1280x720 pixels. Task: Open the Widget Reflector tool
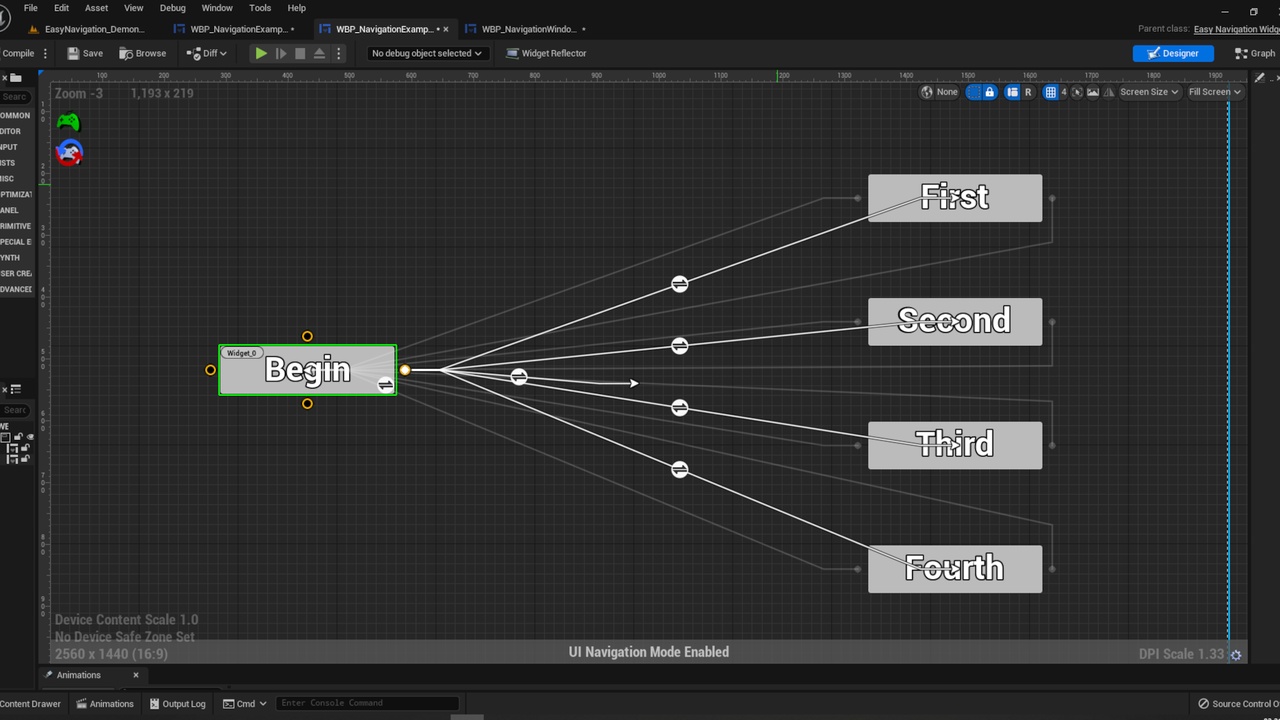point(547,53)
